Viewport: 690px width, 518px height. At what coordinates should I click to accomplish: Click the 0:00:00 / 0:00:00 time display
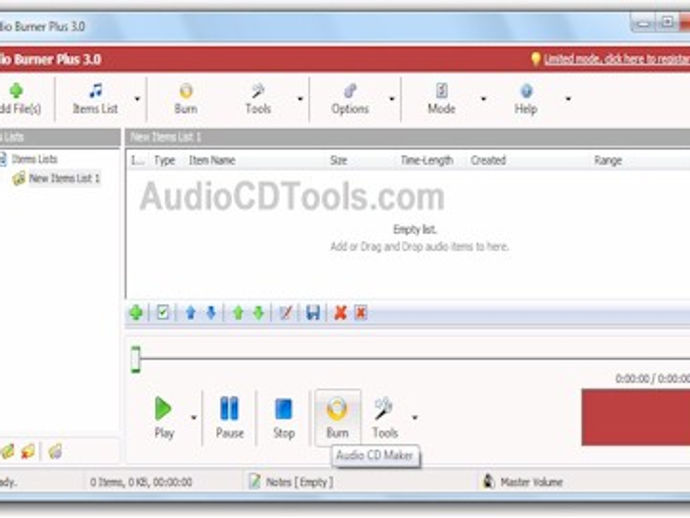coord(653,378)
